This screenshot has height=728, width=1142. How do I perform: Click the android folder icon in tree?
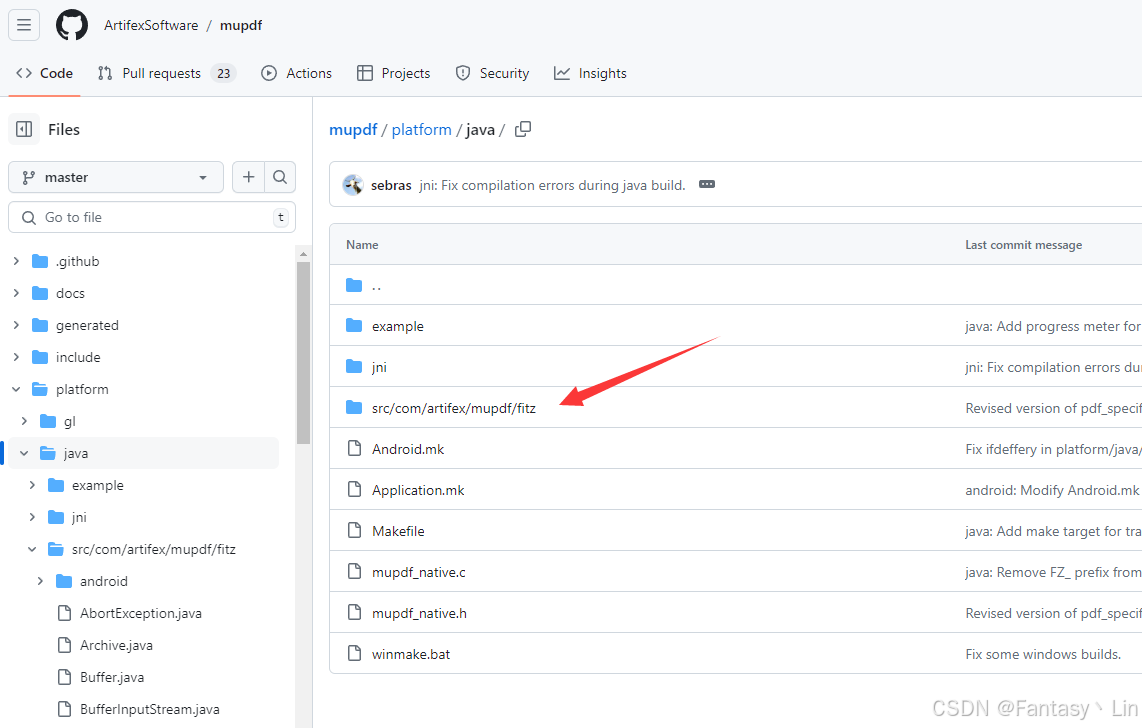pyautogui.click(x=64, y=581)
